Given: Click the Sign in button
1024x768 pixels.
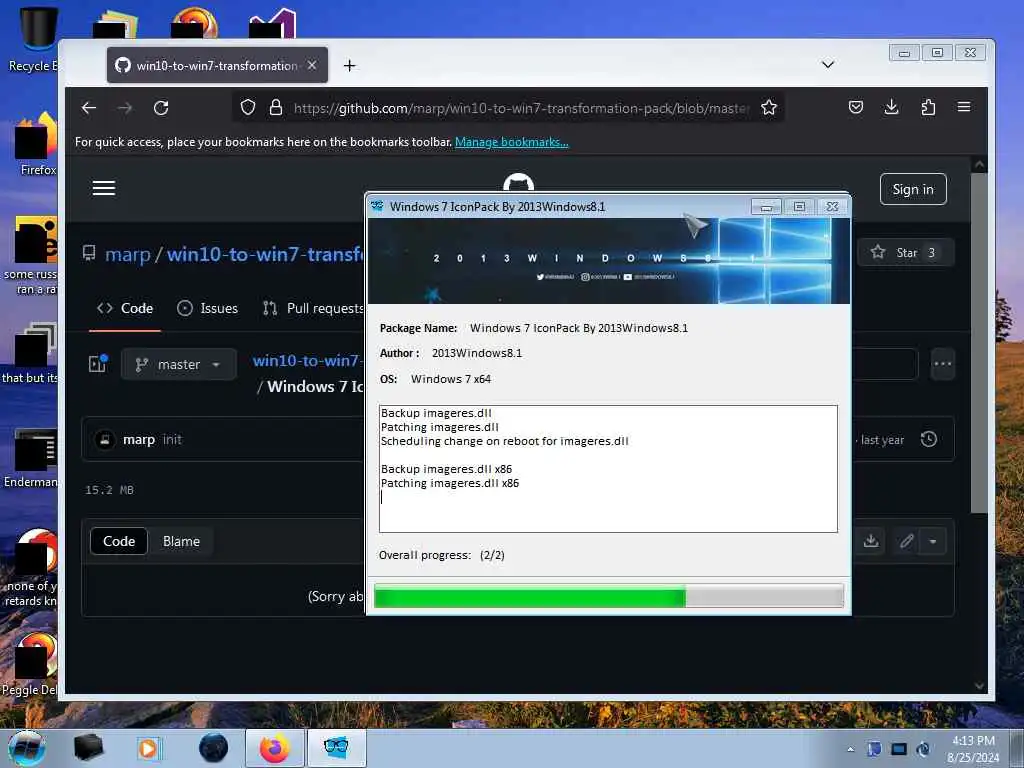Looking at the screenshot, I should click(x=913, y=189).
